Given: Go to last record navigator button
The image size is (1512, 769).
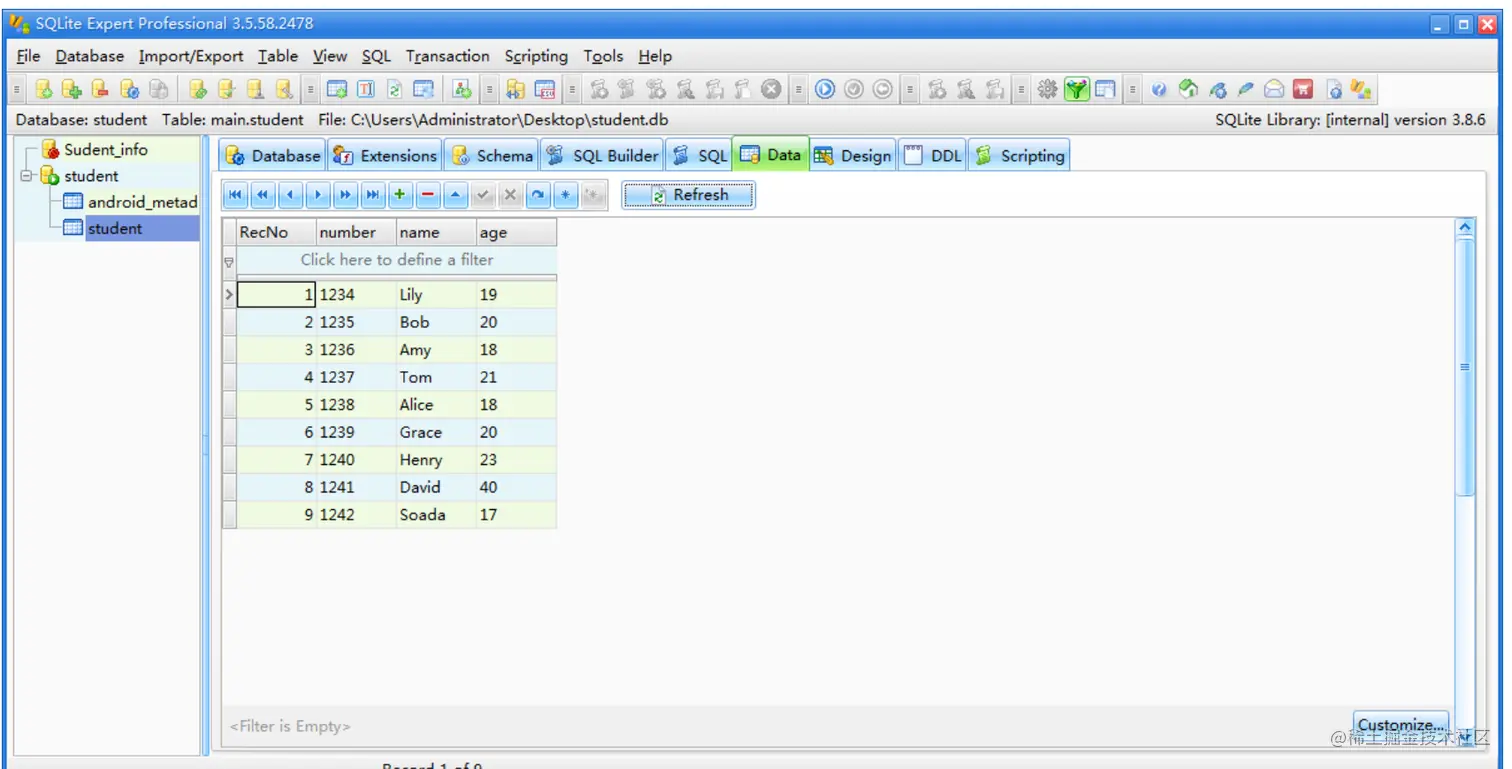Looking at the screenshot, I should point(372,195).
